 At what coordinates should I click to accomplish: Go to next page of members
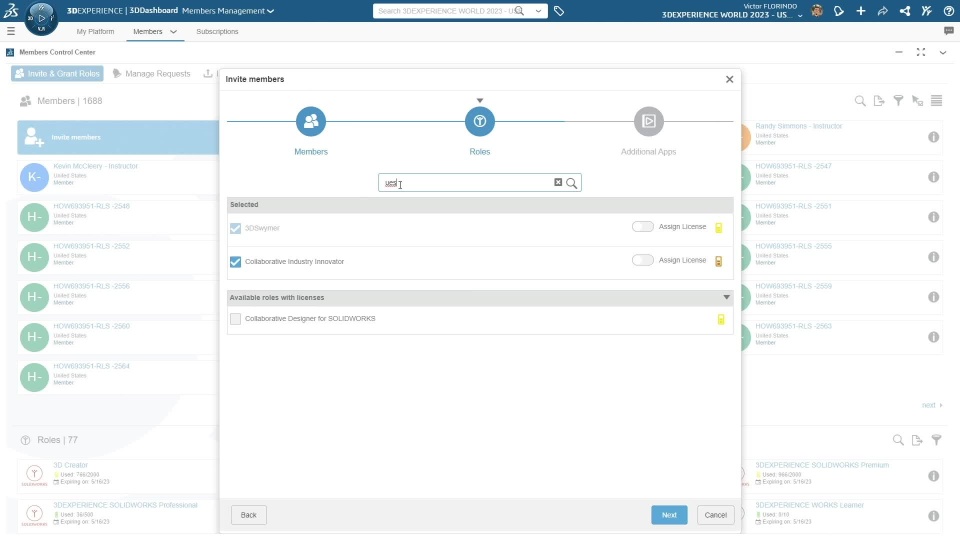(x=932, y=405)
